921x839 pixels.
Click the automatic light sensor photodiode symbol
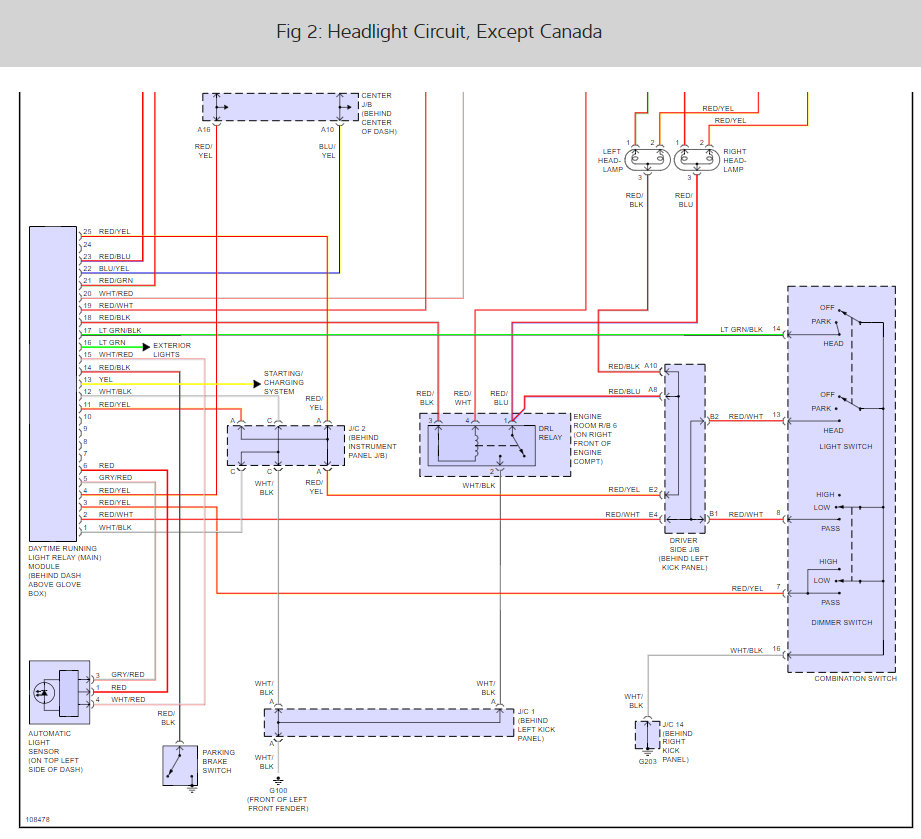44,693
